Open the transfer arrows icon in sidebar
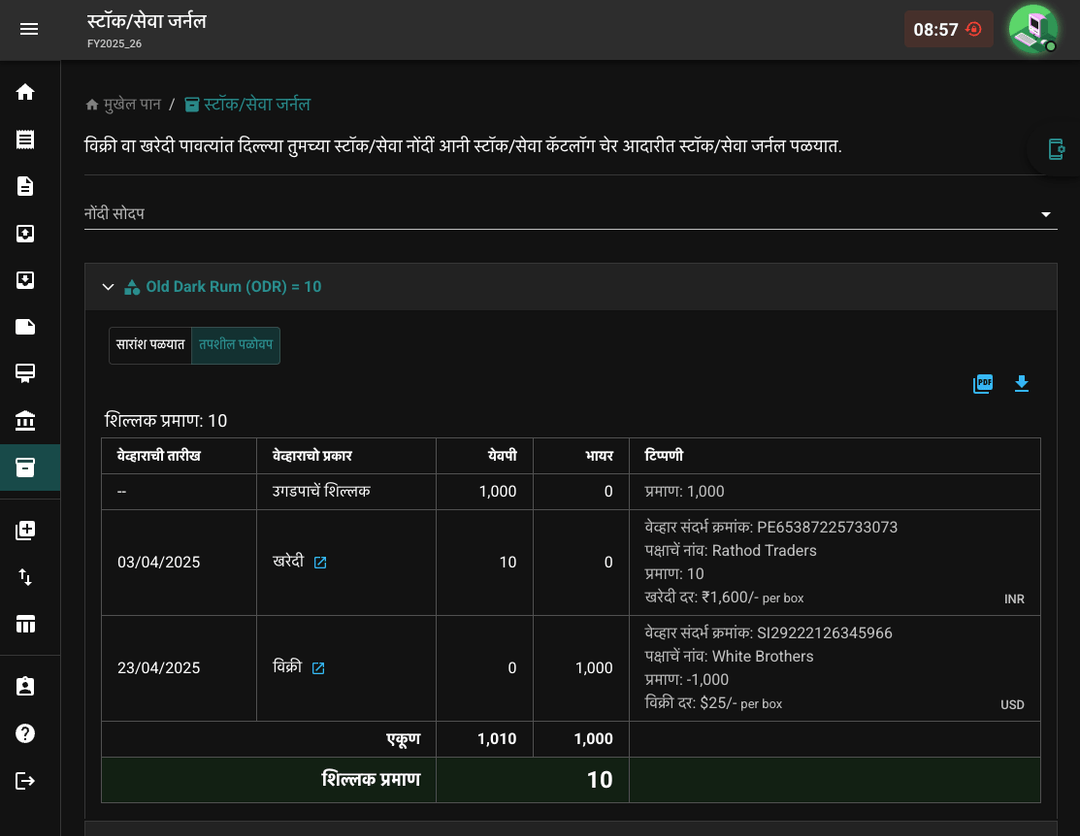Screen dimensions: 1080x836 coord(25,577)
